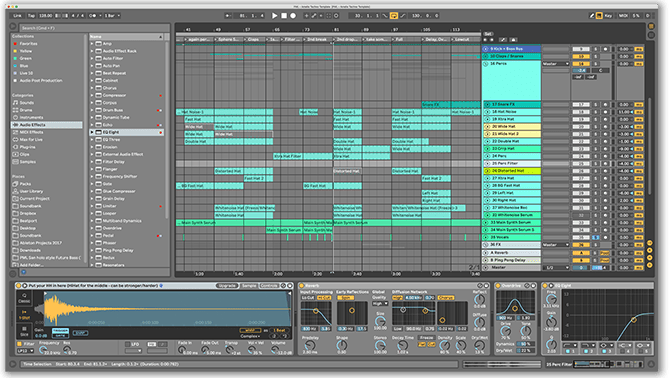672x378 pixels.
Task: Toggle the Metronome in the control bar
Action: 93,15
